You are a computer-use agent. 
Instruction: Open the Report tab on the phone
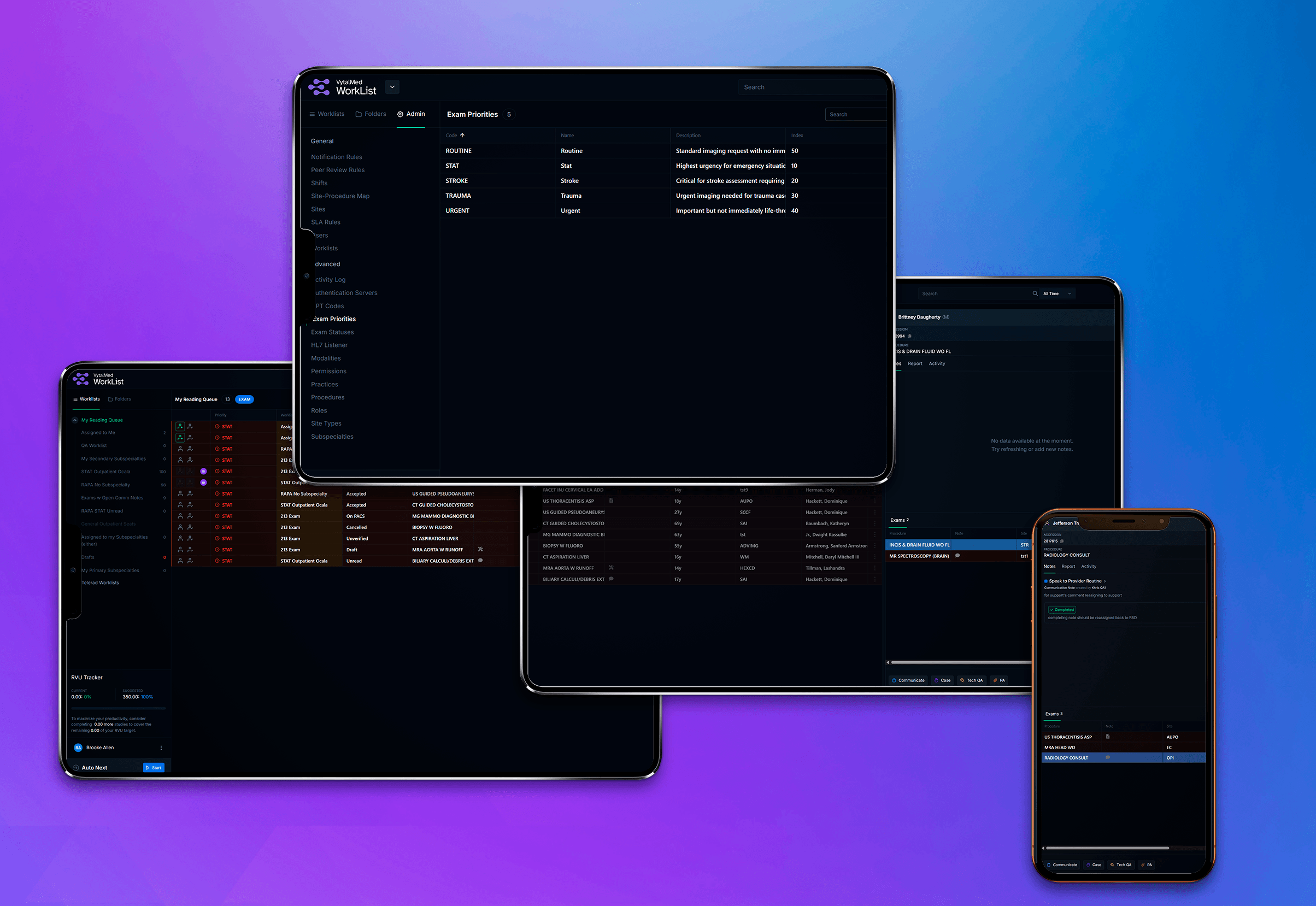1068,567
